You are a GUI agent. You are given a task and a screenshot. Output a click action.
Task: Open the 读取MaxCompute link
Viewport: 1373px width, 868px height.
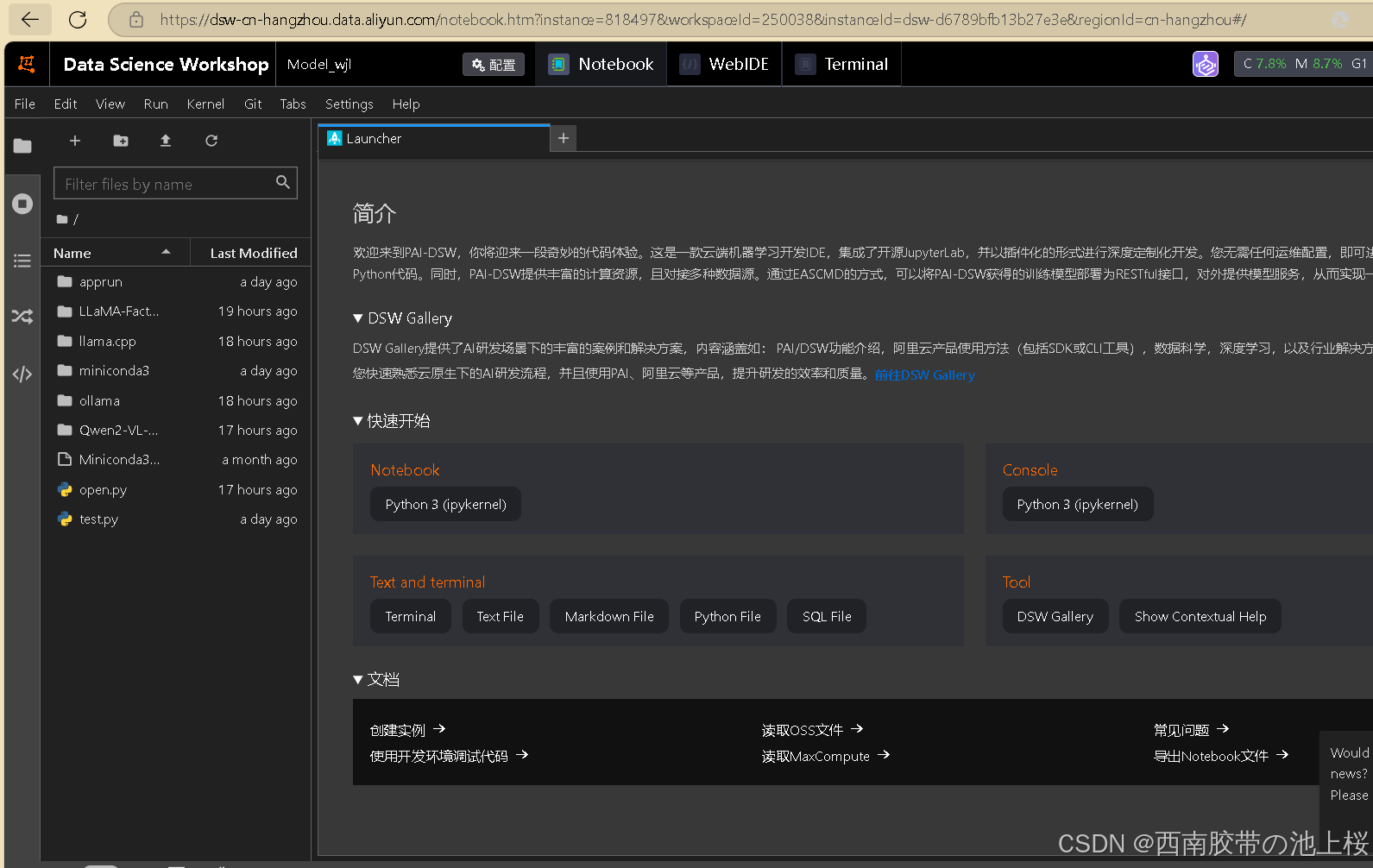(x=826, y=756)
